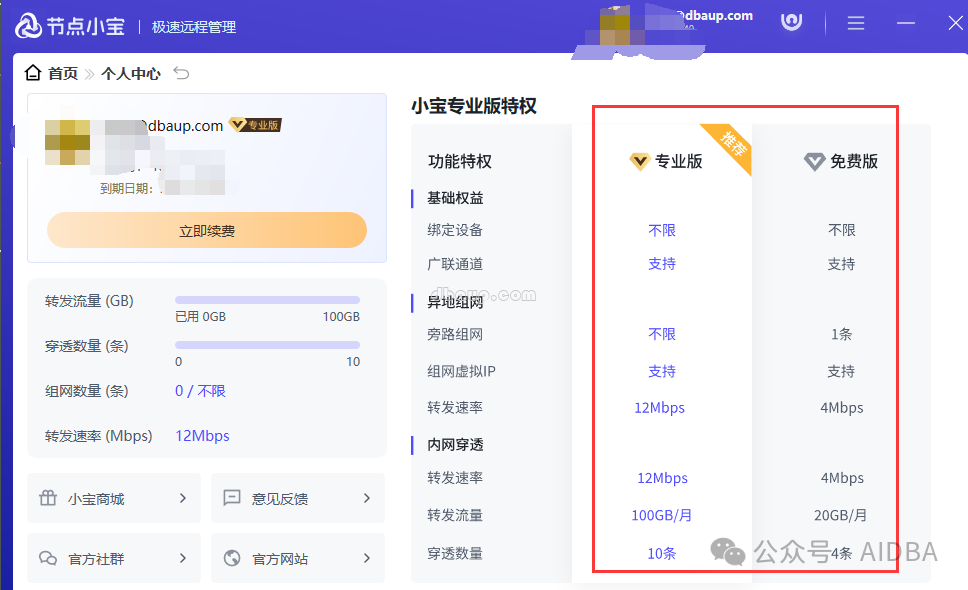968x590 pixels.
Task: Click the message icon of 意见反馈
Action: 232,497
